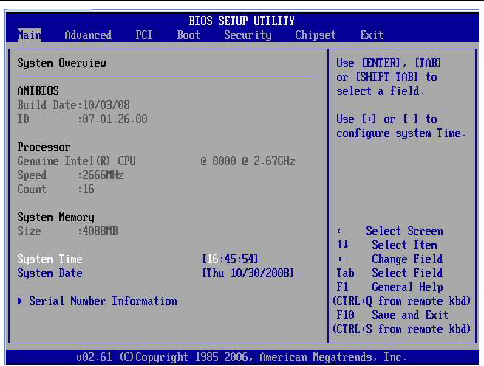Screen dimensions: 484x366
Task: Click CTRL-S from remote kbd hint
Action: click(402, 329)
